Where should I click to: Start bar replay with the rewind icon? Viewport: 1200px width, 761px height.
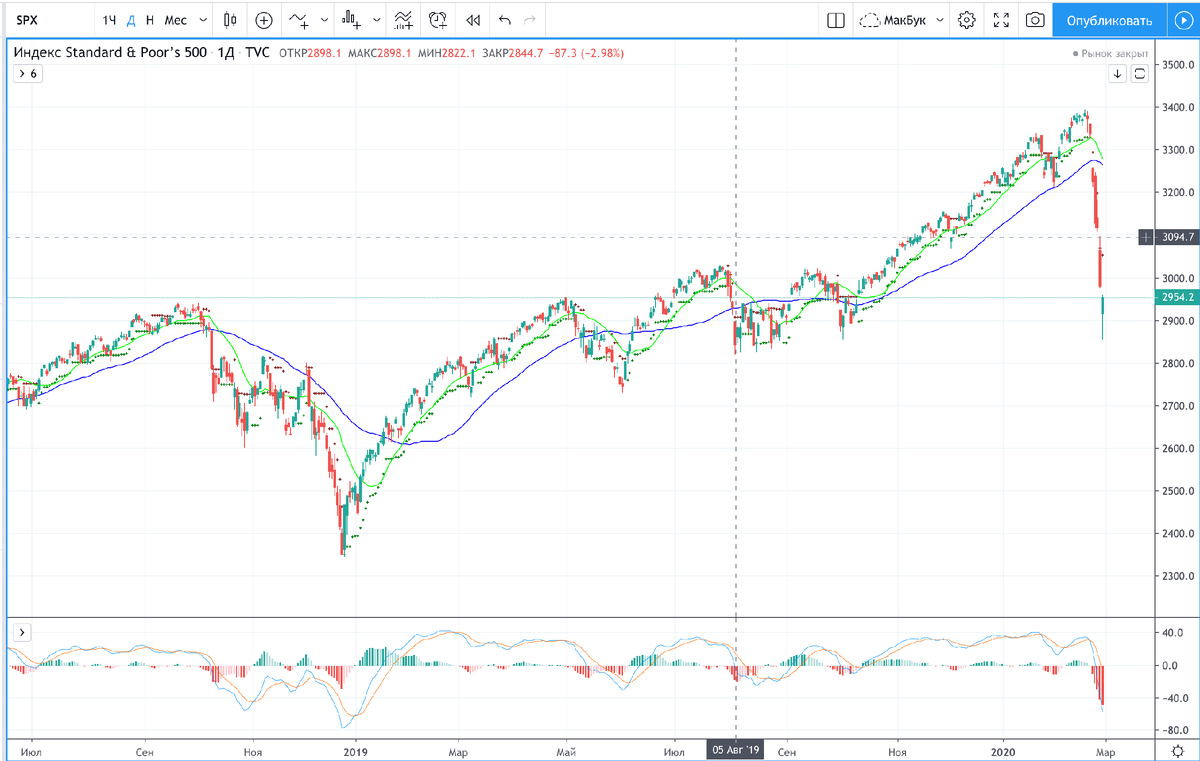click(x=472, y=20)
